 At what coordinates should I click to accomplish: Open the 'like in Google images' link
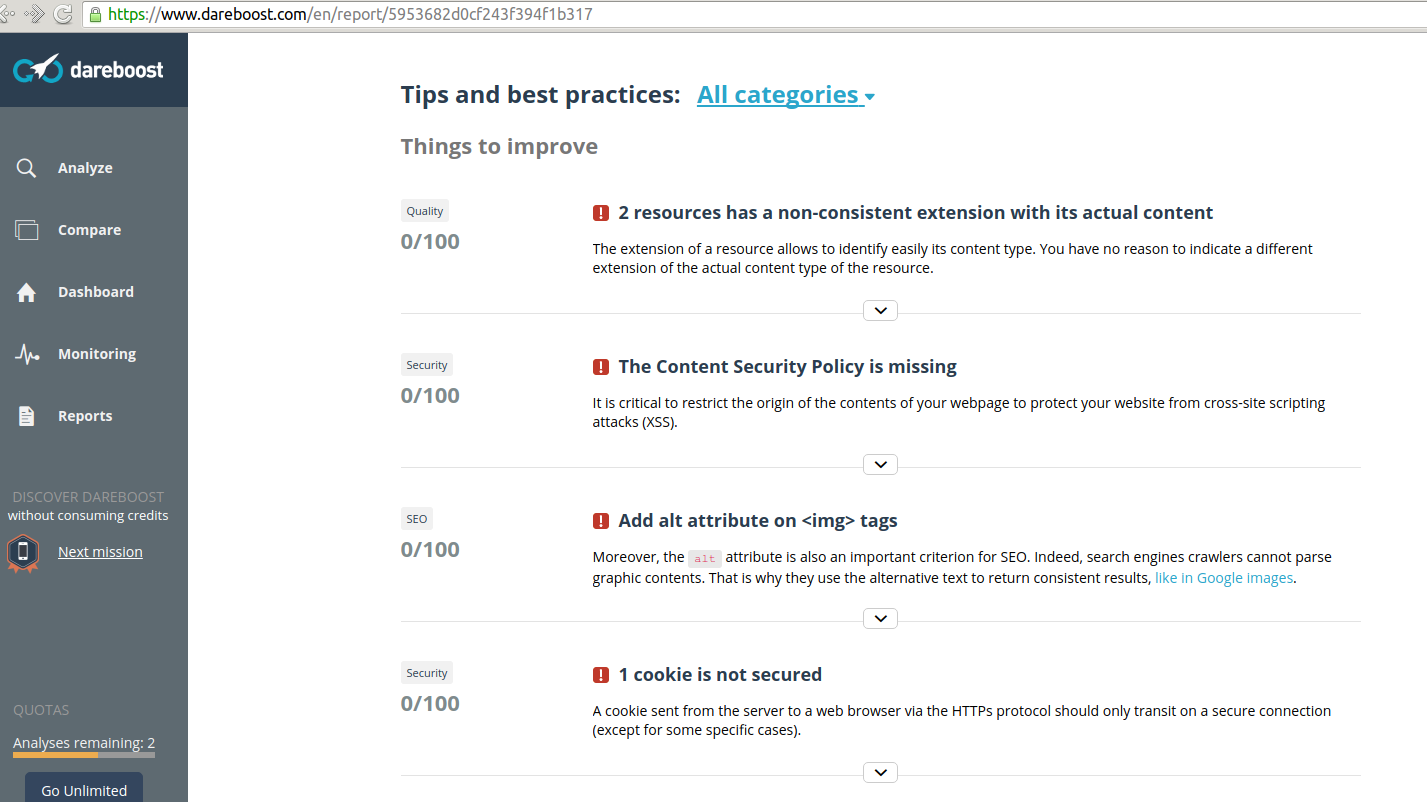coord(1224,578)
